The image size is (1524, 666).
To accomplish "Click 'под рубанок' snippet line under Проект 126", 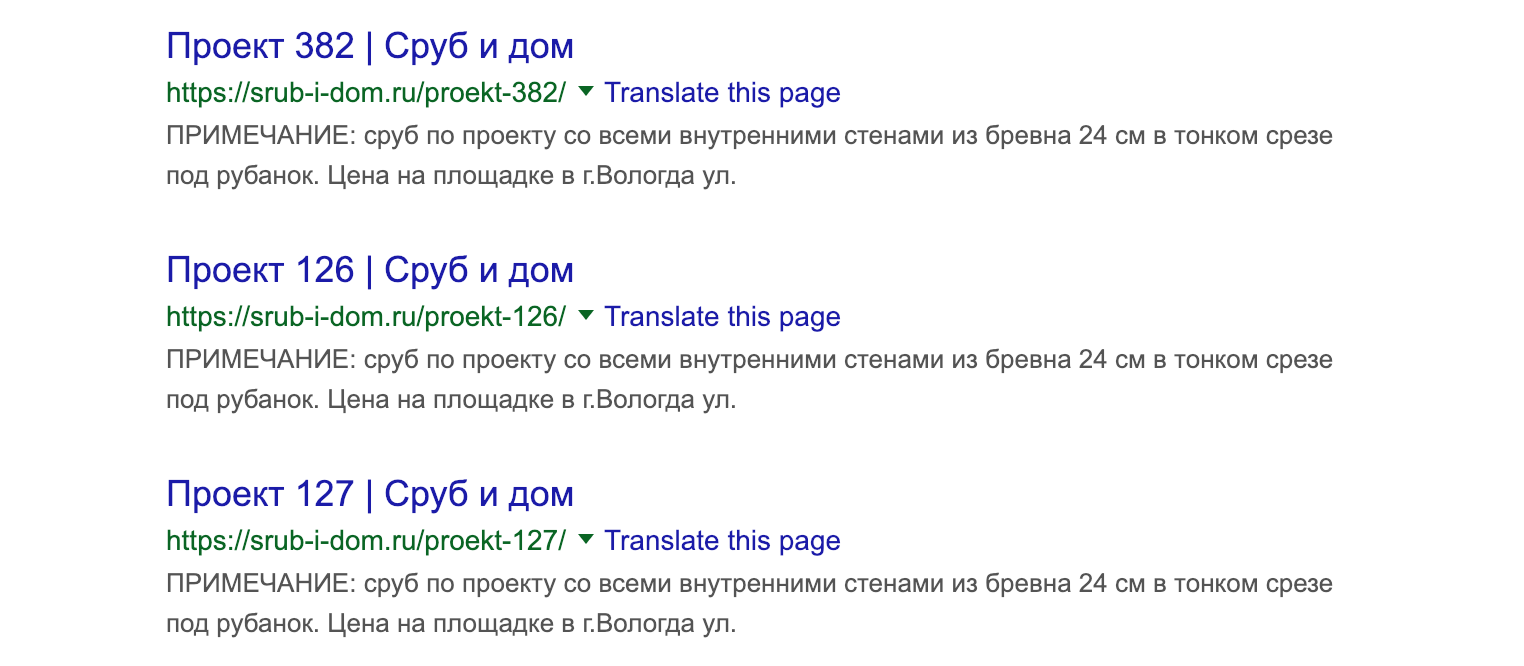I will tap(450, 401).
